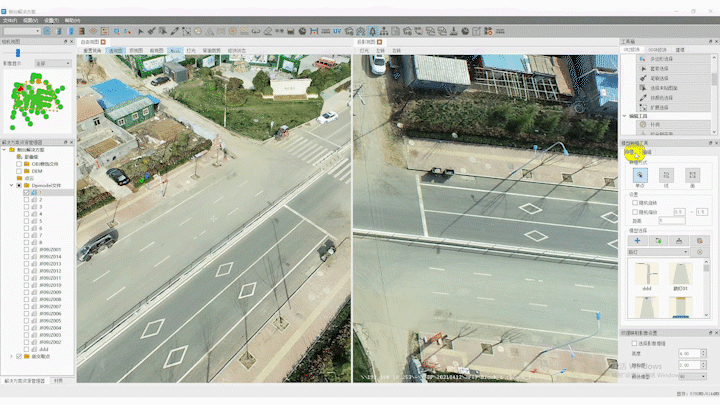
Task: Click the H-shaped bridge tool icon
Action: pos(314,31)
